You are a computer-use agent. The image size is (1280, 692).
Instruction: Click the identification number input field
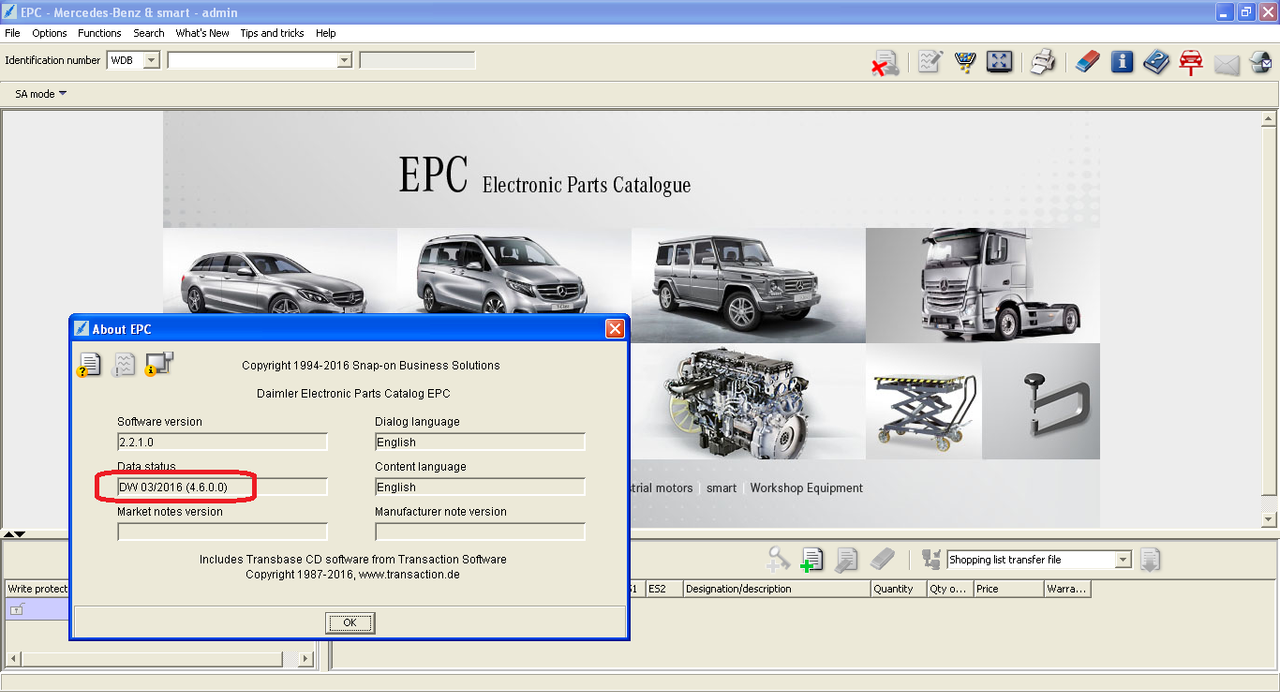click(252, 60)
